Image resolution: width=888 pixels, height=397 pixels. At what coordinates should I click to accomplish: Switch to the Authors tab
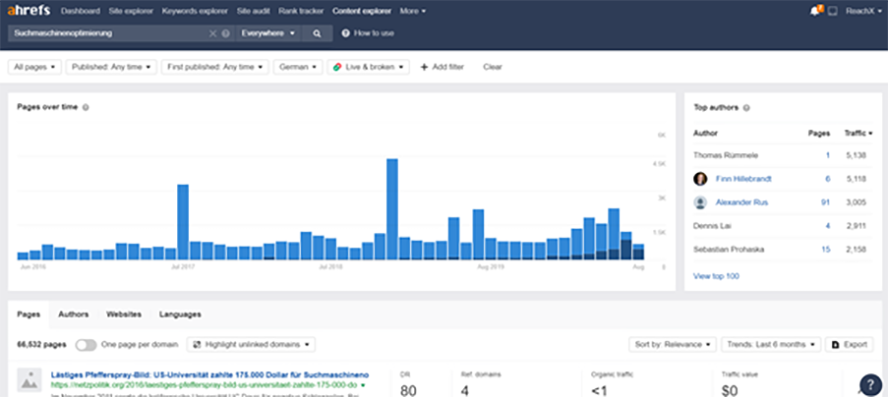(74, 314)
